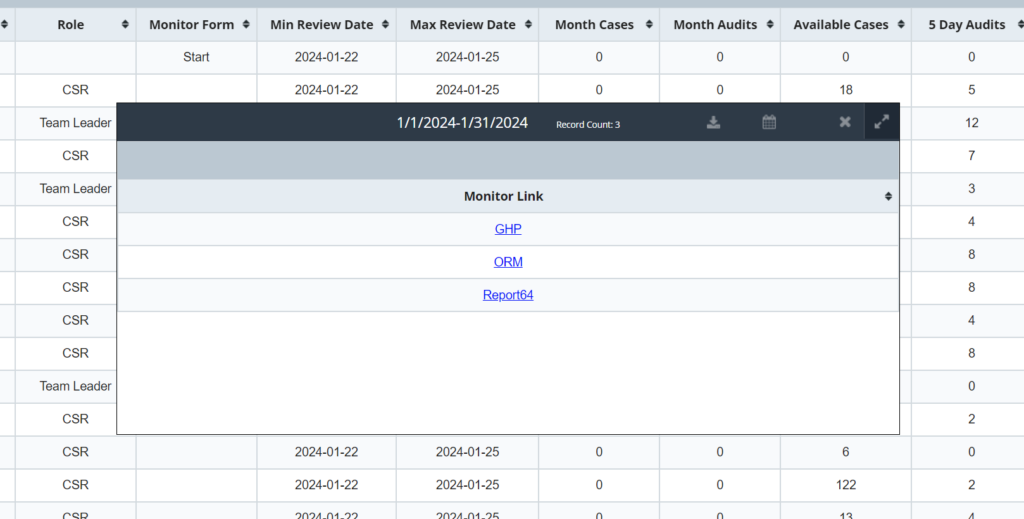The width and height of the screenshot is (1024, 519).
Task: Follow the Report64 link
Action: click(x=508, y=295)
